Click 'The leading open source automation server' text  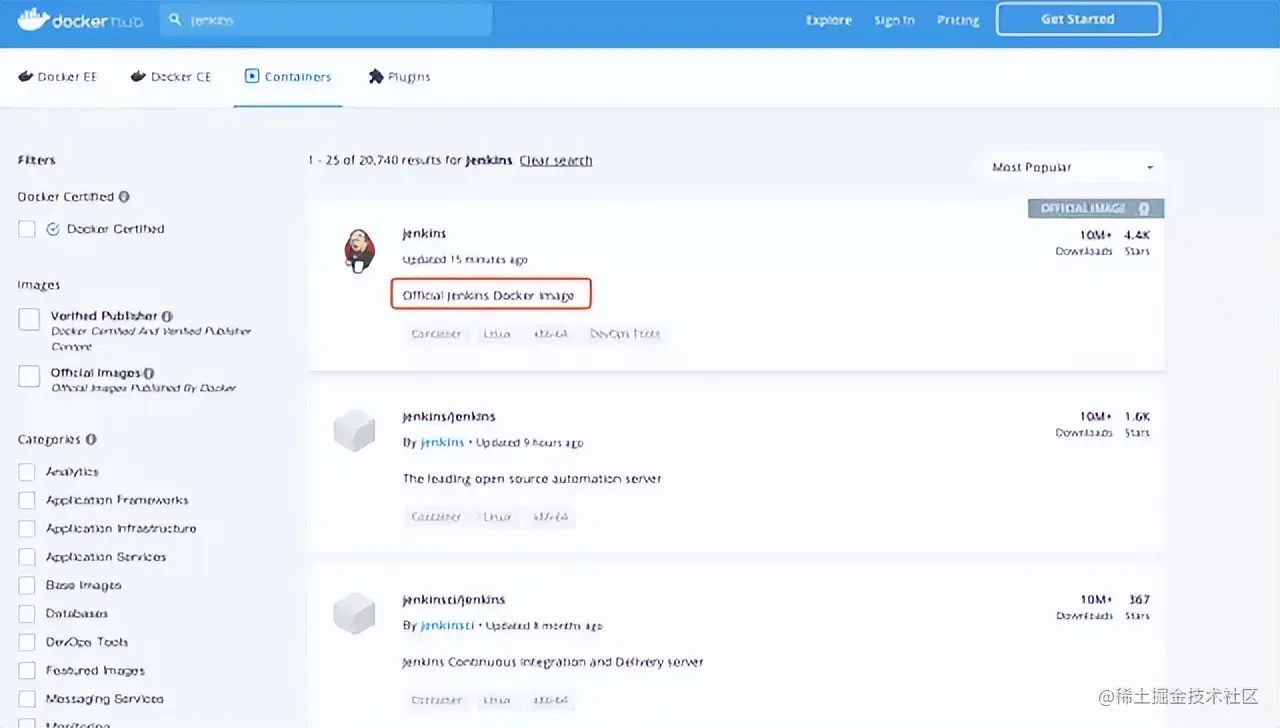pos(532,479)
